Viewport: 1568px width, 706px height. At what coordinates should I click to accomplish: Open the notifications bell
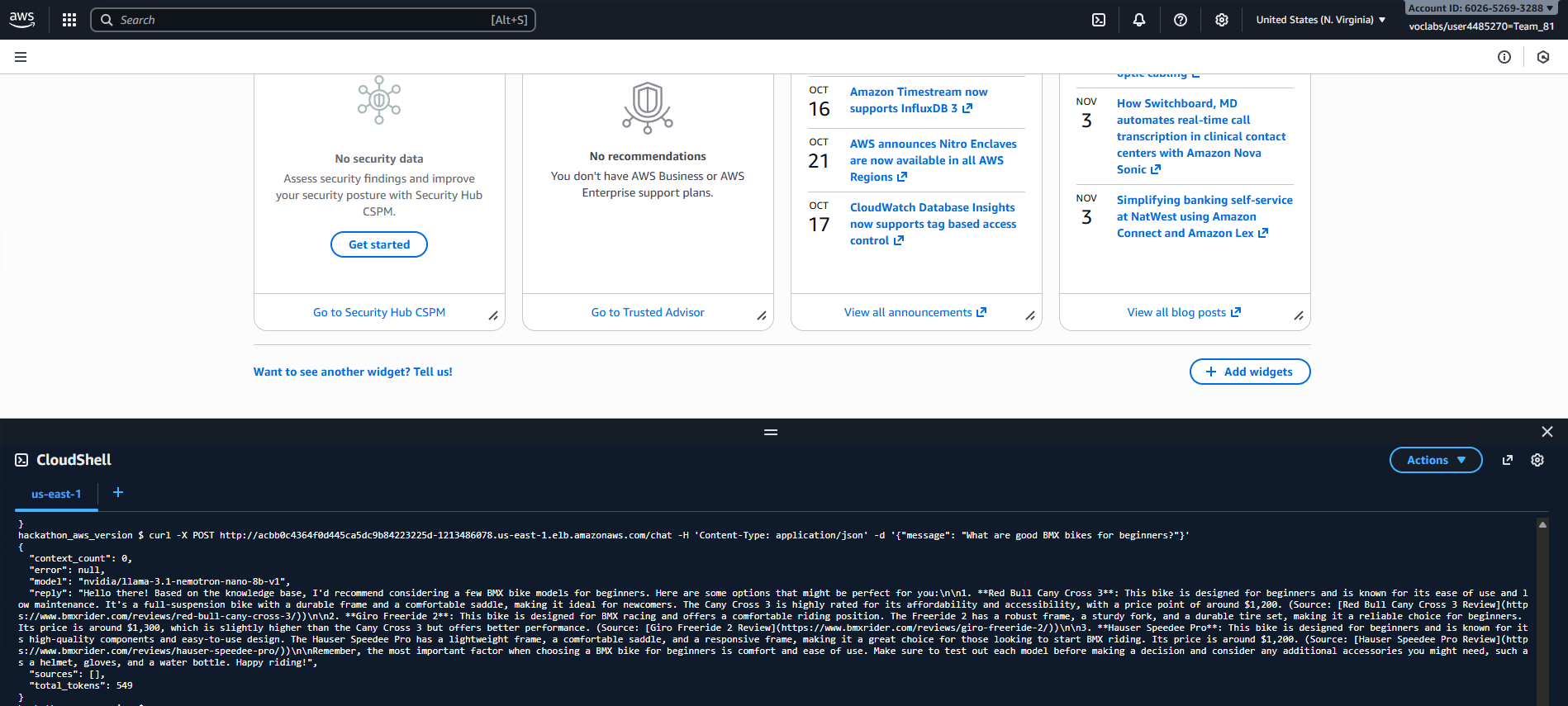click(x=1139, y=20)
